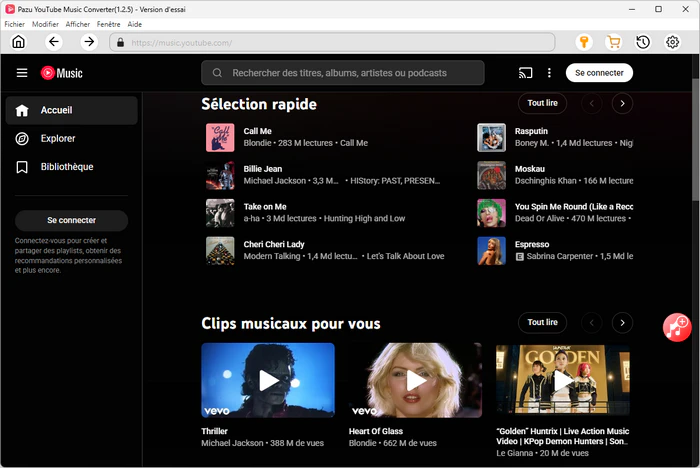Show previous Sélection rapide songs chevron

pos(592,104)
